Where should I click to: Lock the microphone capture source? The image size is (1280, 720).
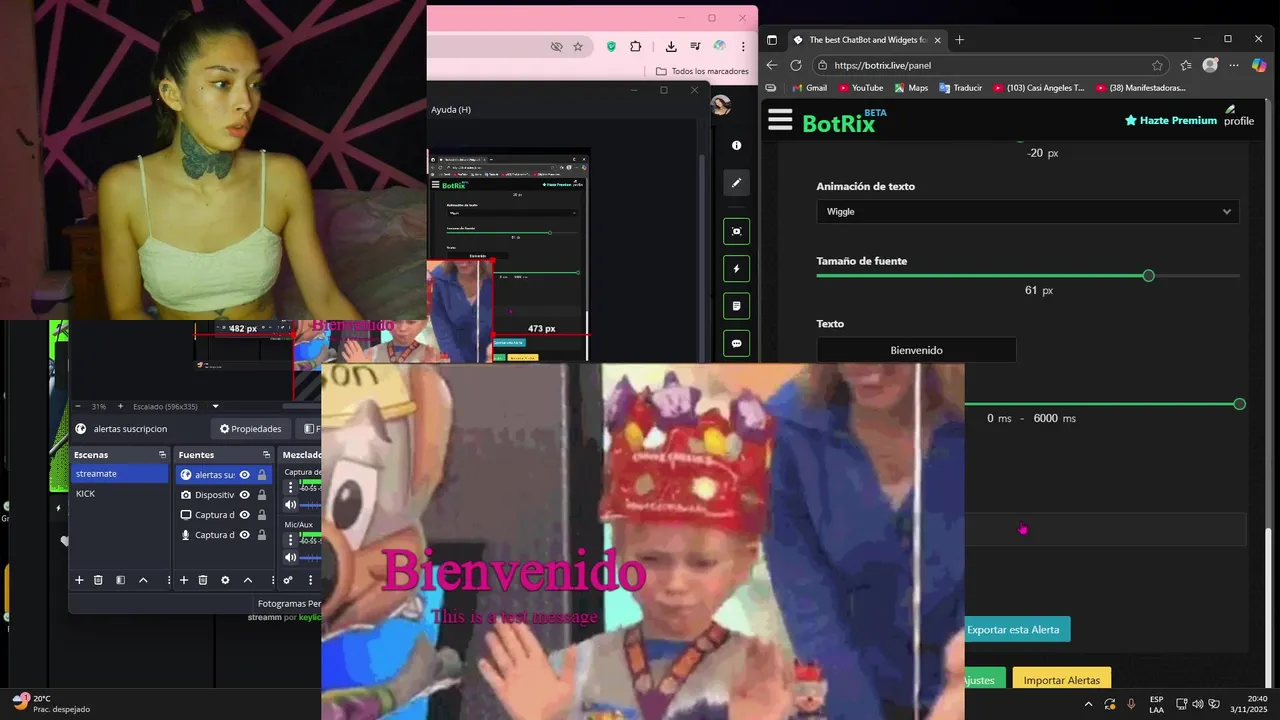tap(262, 535)
